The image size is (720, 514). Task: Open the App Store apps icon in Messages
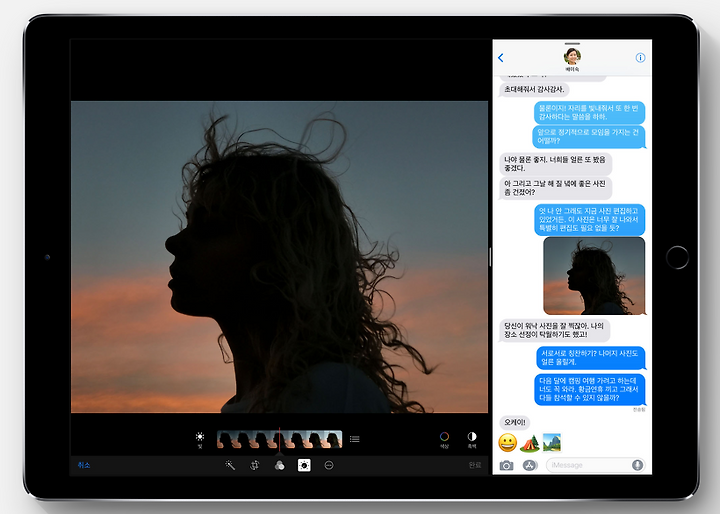click(529, 465)
